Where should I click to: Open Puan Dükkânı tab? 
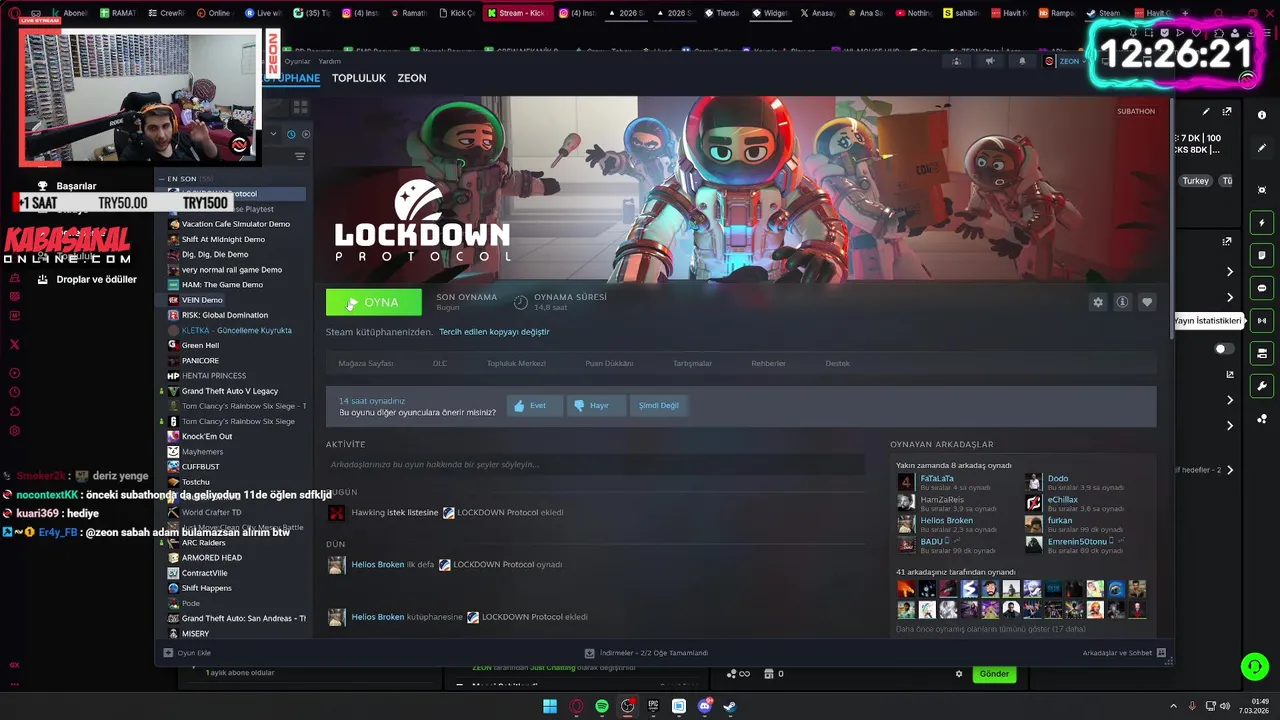pos(609,363)
